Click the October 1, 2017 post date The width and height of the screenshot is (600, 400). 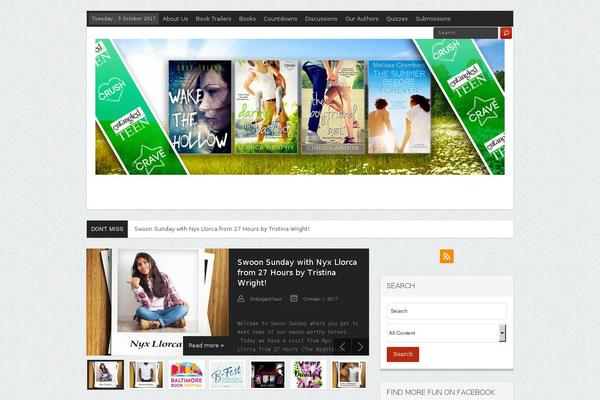point(320,299)
